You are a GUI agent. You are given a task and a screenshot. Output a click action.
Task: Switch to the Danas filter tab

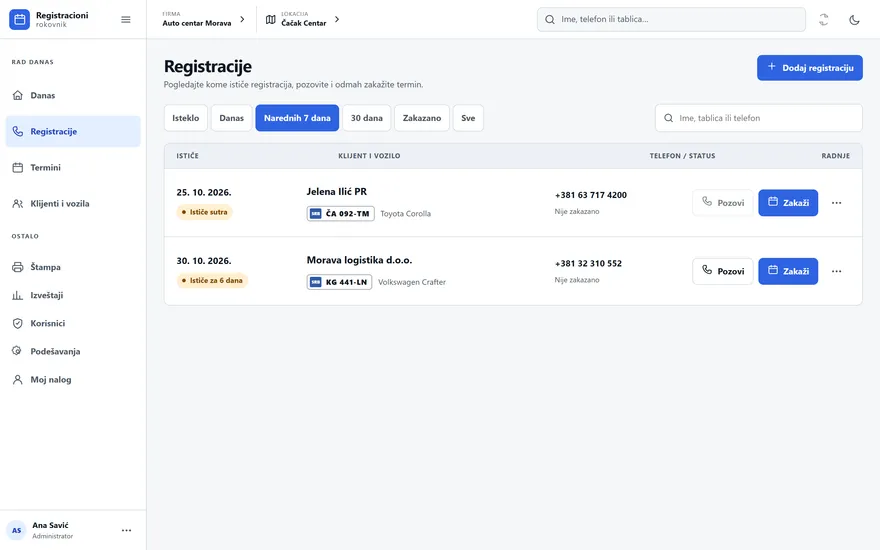(x=231, y=118)
